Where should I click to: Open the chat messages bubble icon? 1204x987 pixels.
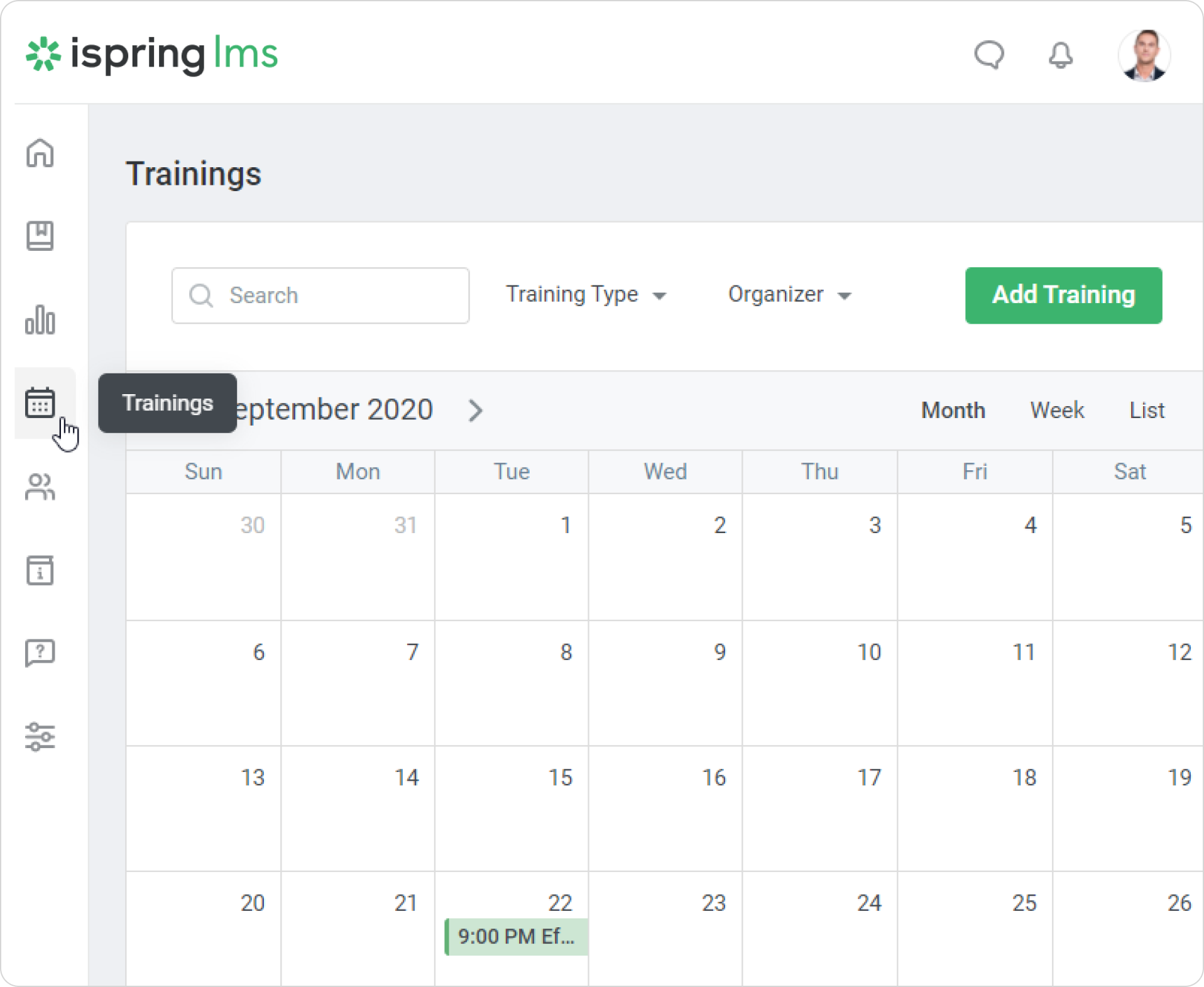988,55
